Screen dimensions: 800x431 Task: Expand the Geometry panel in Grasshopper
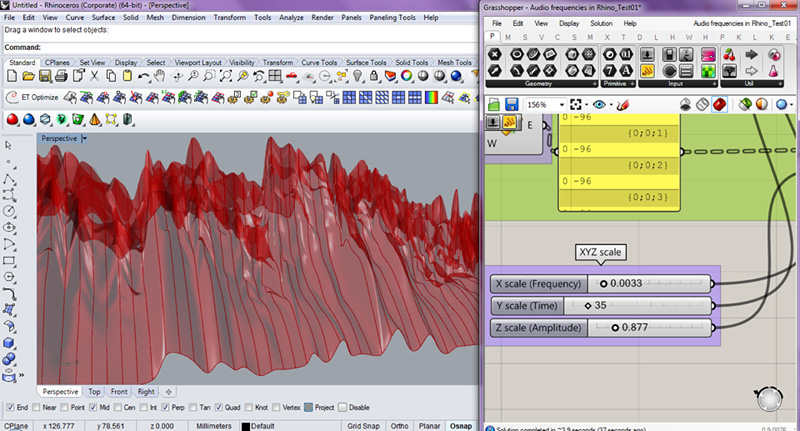[595, 84]
